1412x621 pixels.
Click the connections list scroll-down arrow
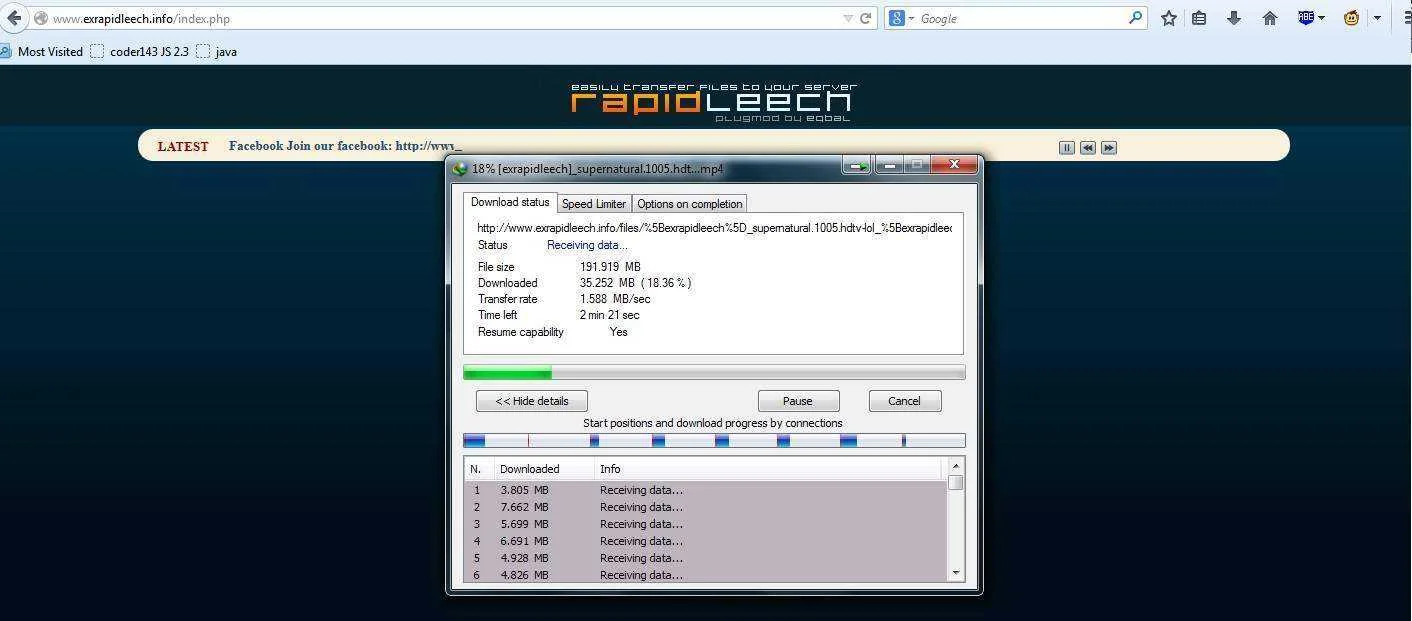[x=956, y=573]
